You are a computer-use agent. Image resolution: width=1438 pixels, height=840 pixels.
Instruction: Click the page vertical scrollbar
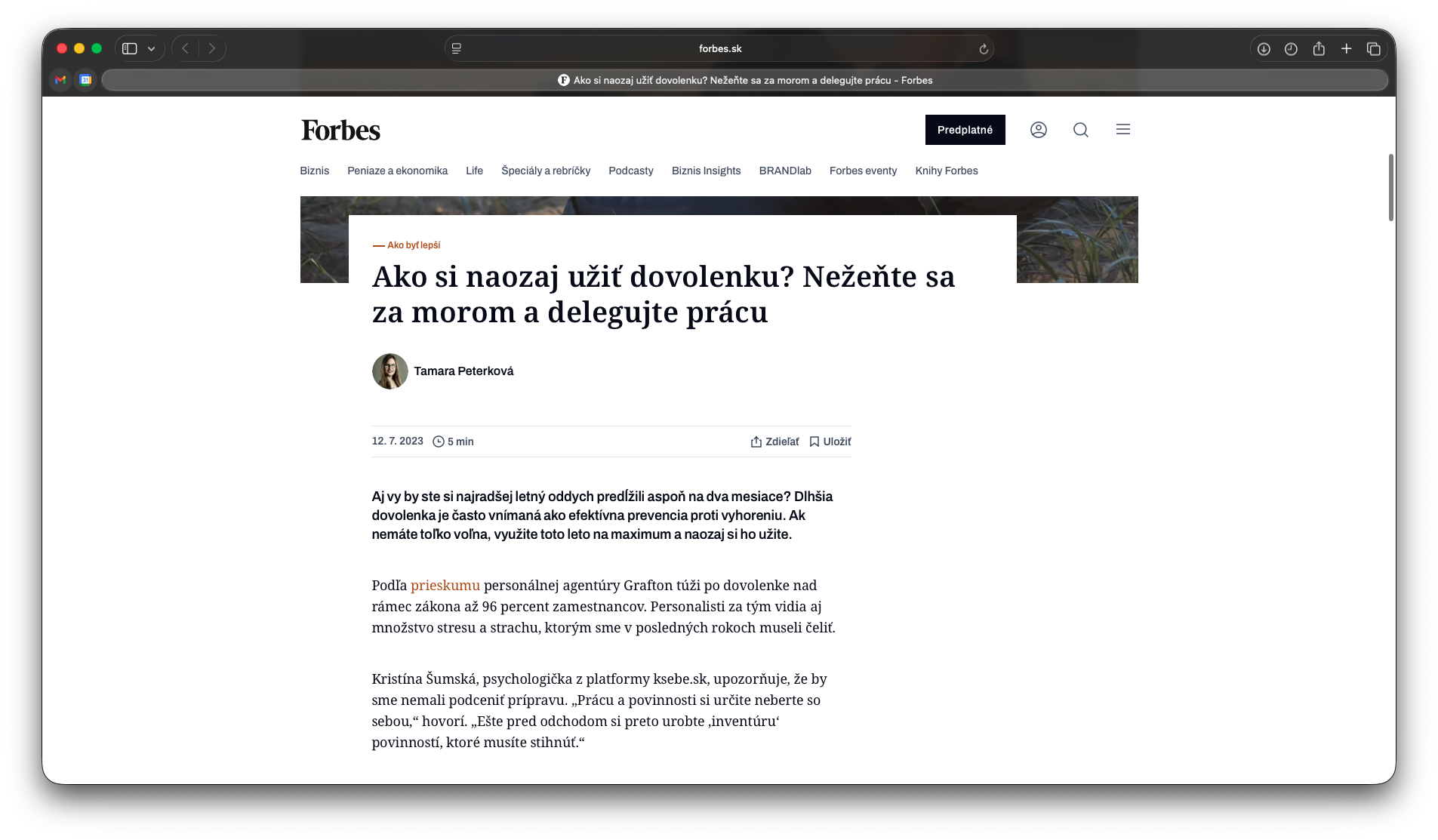point(1390,188)
